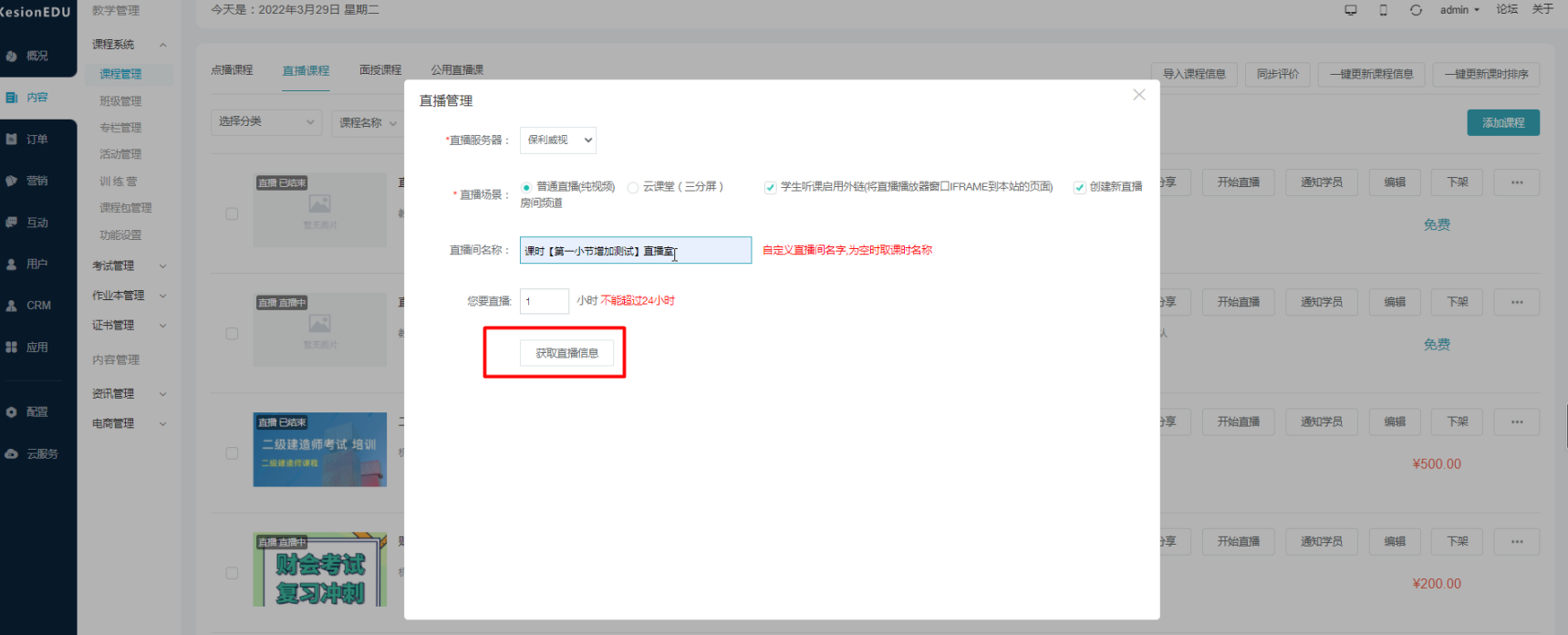Switch to the 公用直播课 tab
The width and height of the screenshot is (1568, 635).
tap(457, 70)
